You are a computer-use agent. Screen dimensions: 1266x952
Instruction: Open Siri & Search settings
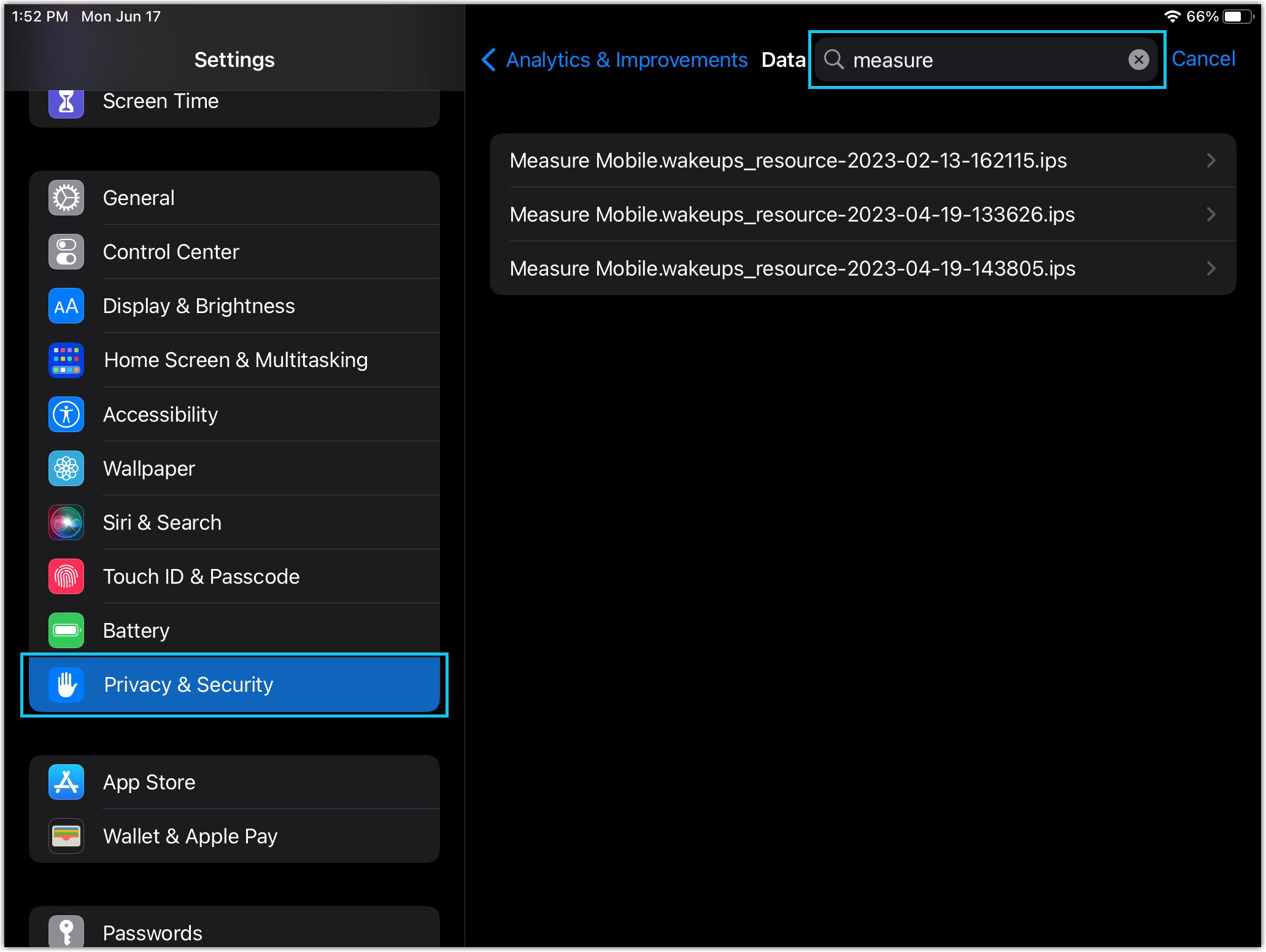click(234, 522)
